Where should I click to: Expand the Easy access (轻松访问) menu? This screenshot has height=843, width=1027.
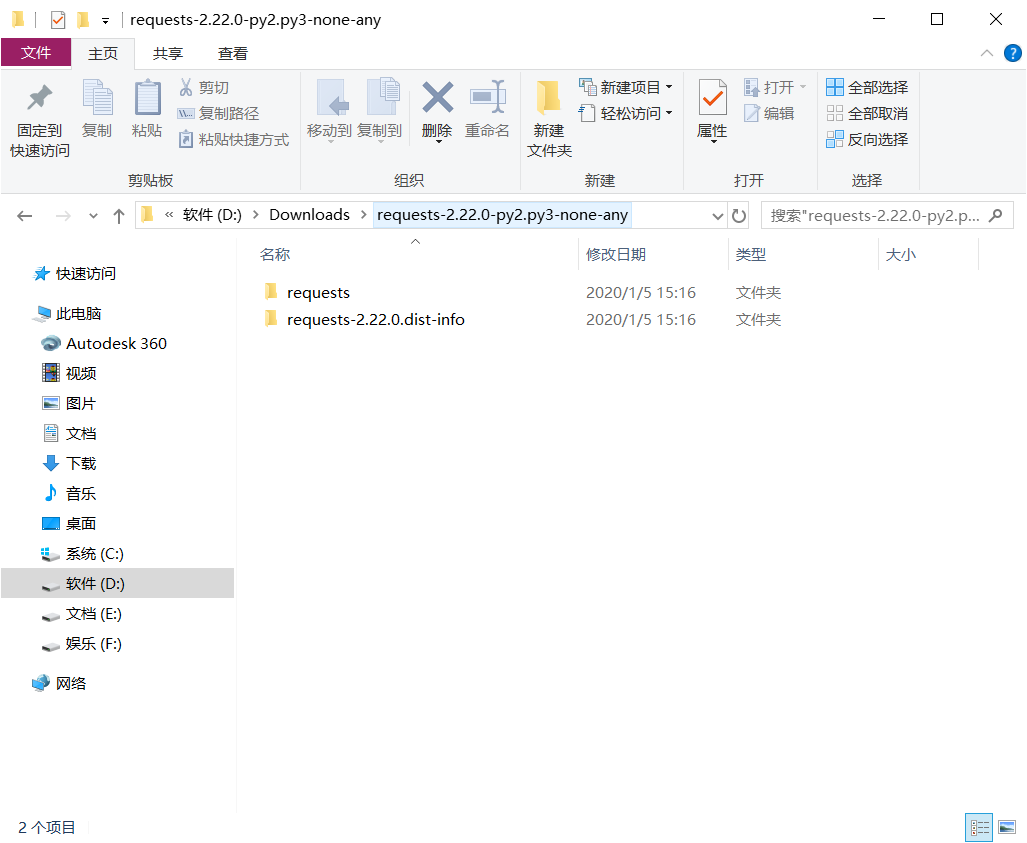point(626,113)
